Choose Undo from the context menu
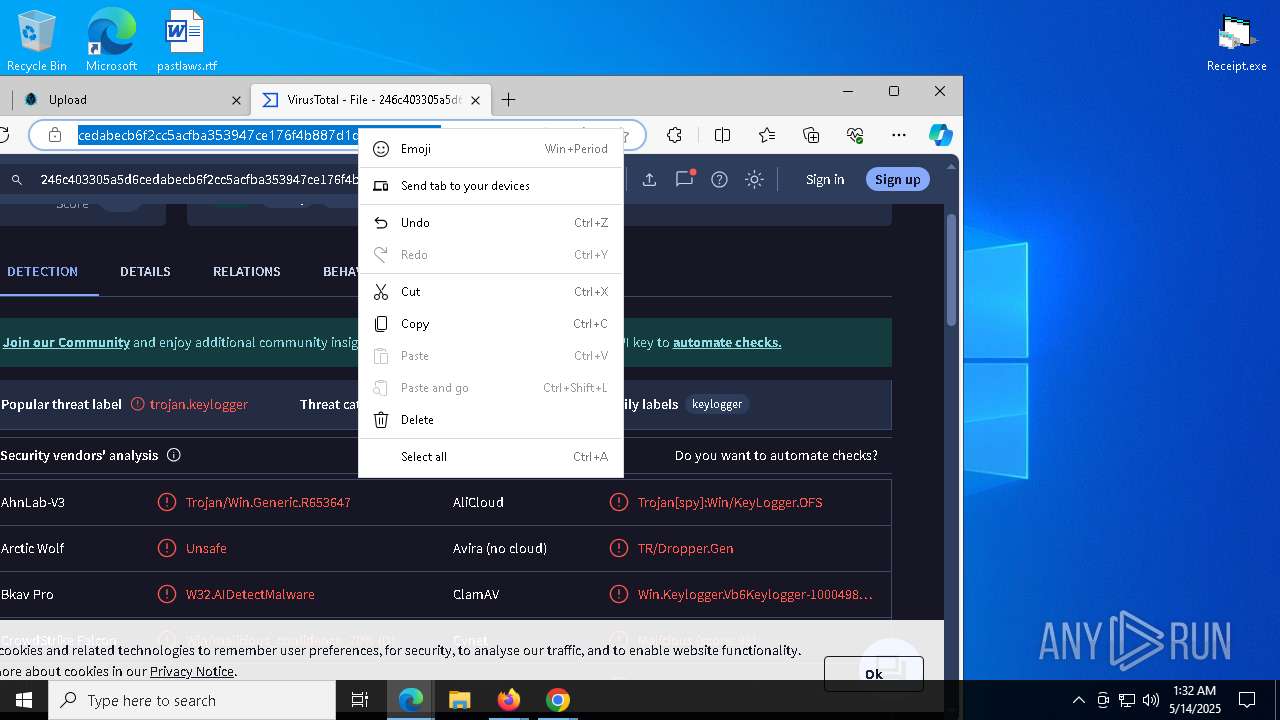The height and width of the screenshot is (720, 1280). [x=491, y=223]
